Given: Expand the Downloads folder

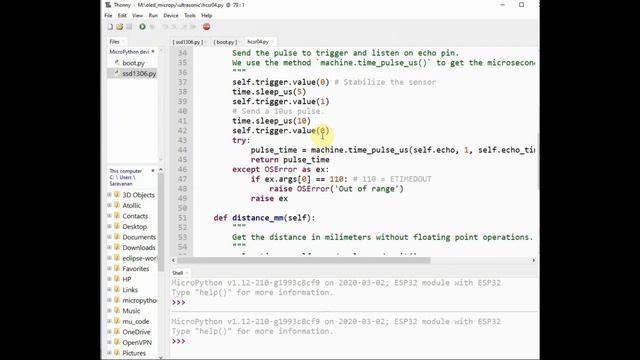Looking at the screenshot, I should [109, 247].
